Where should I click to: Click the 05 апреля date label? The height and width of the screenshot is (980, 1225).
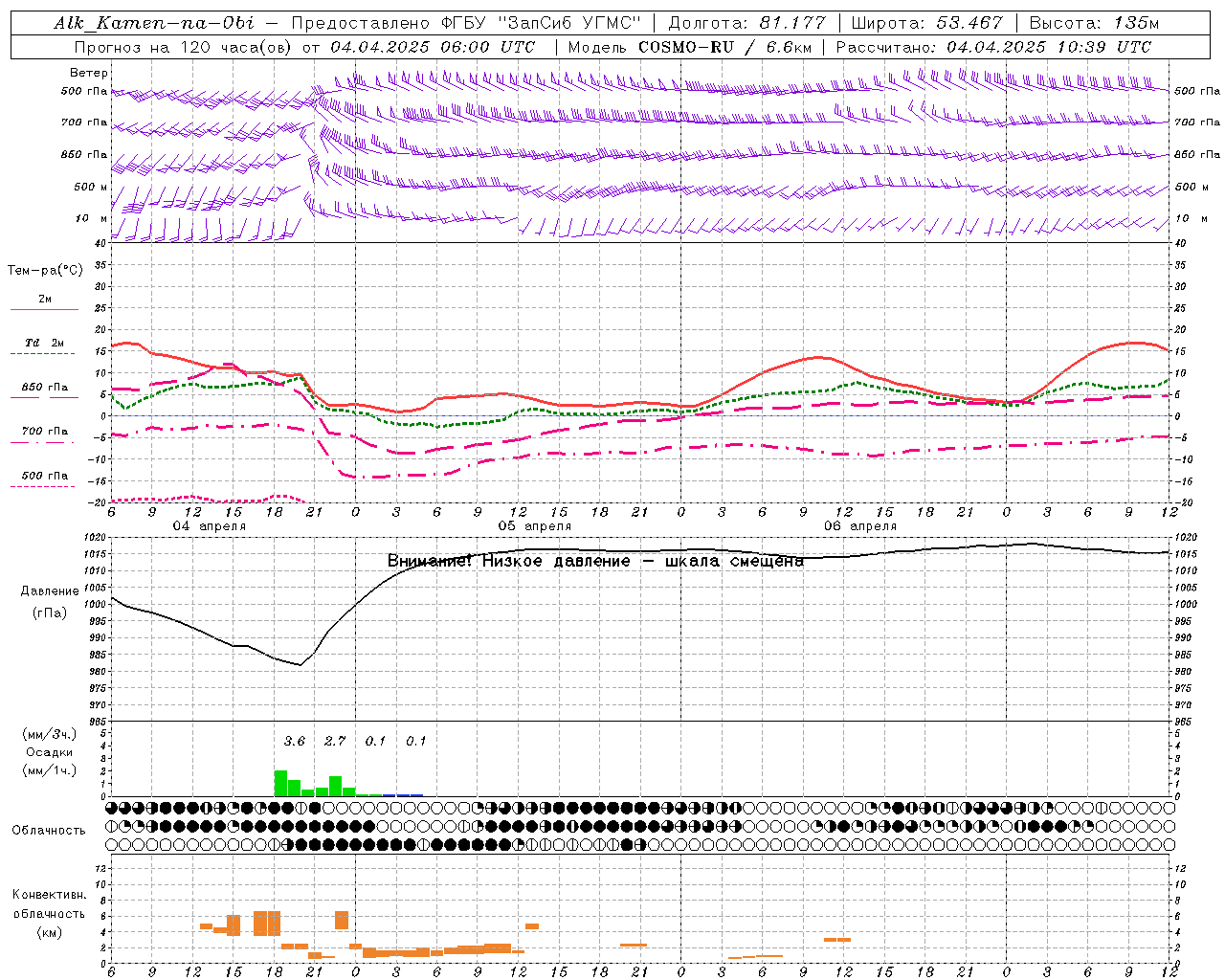point(534,526)
